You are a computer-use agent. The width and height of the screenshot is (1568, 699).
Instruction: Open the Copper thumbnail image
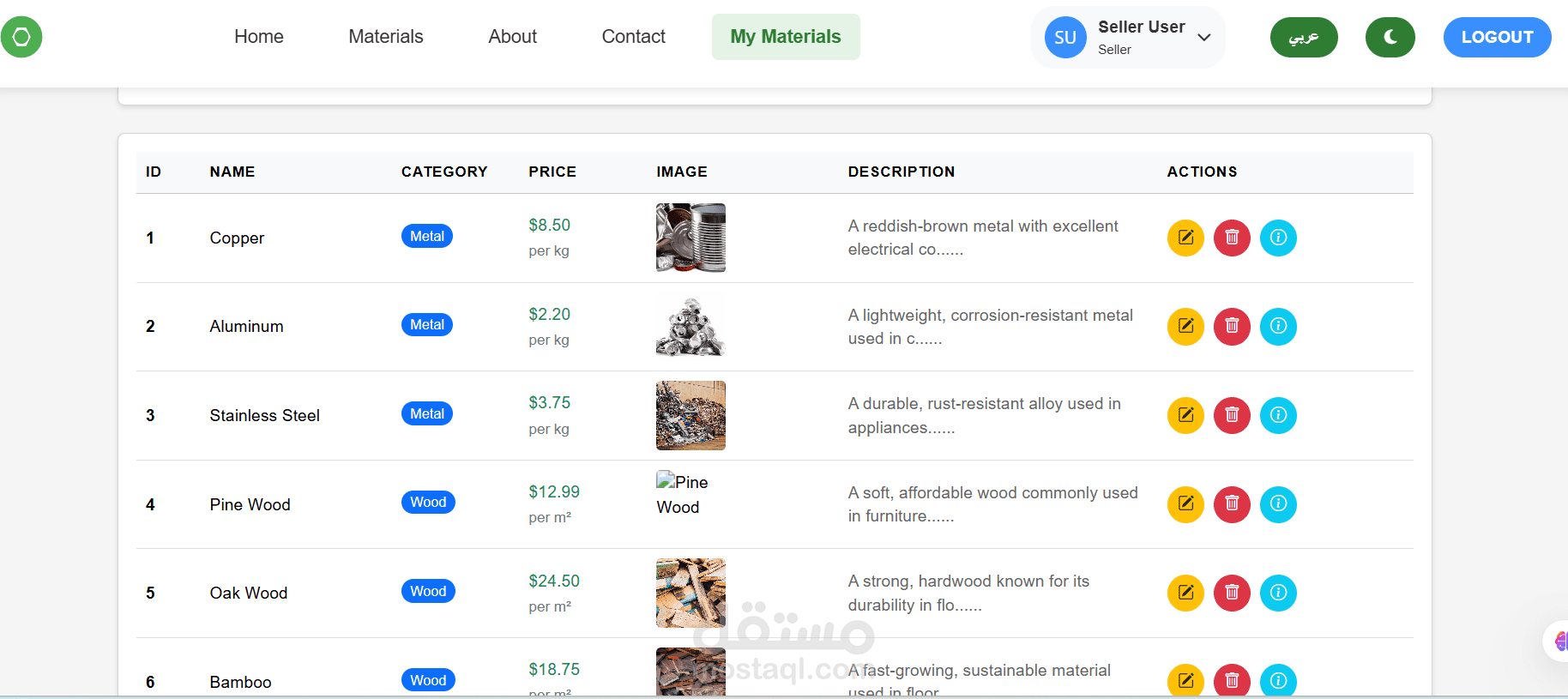[691, 238]
